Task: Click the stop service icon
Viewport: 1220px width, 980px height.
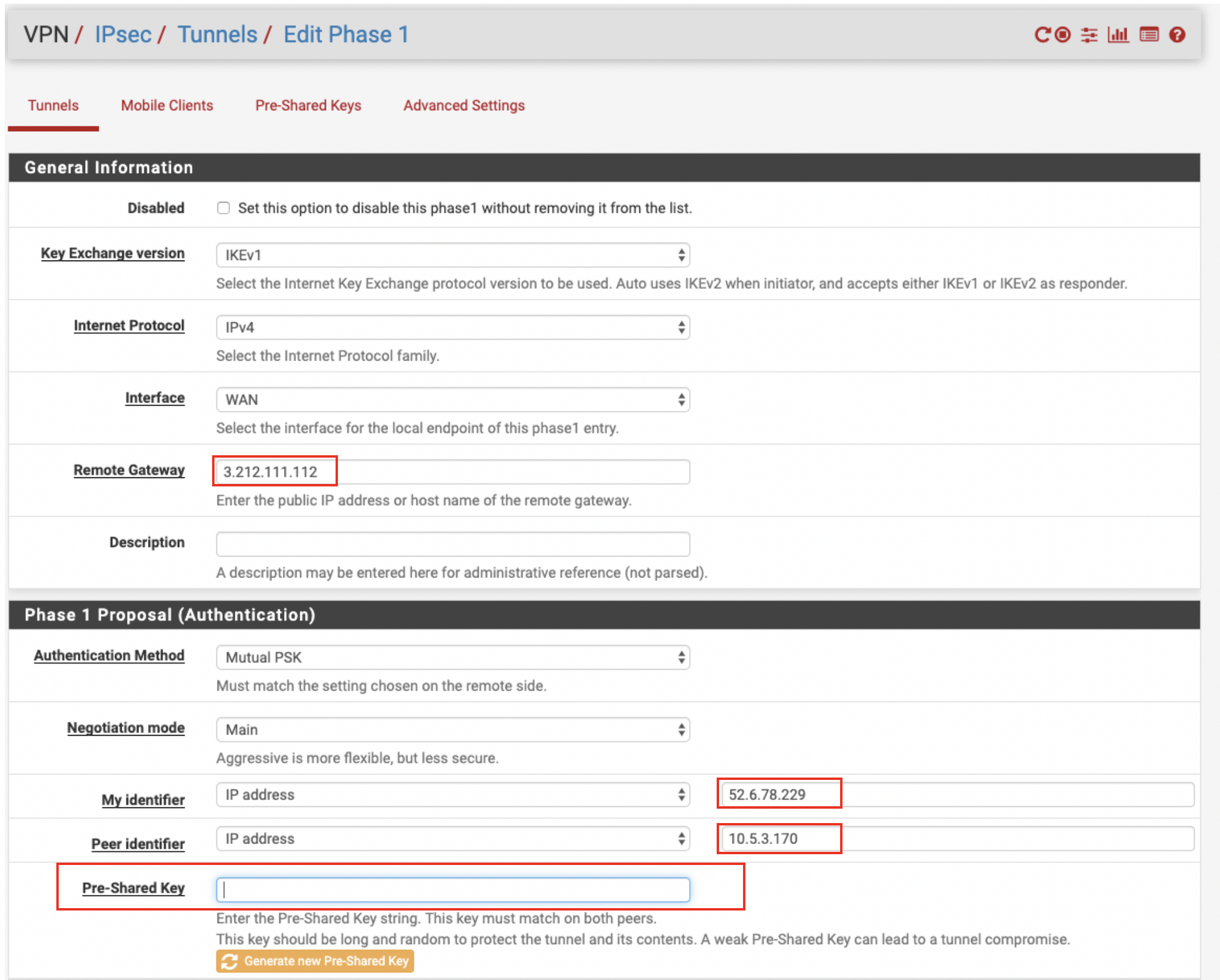Action: coord(1062,35)
